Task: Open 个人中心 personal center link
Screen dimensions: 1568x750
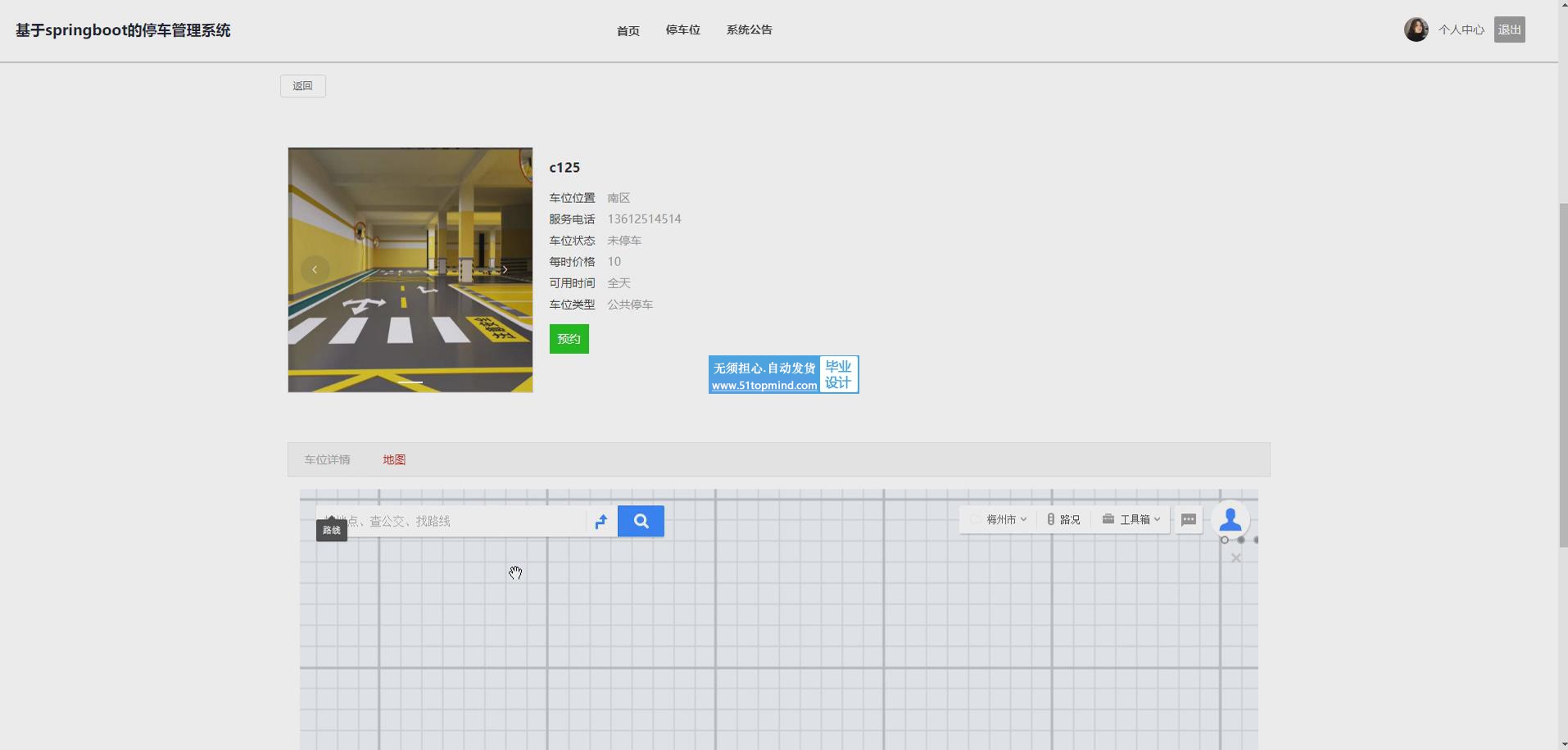Action: pyautogui.click(x=1462, y=29)
